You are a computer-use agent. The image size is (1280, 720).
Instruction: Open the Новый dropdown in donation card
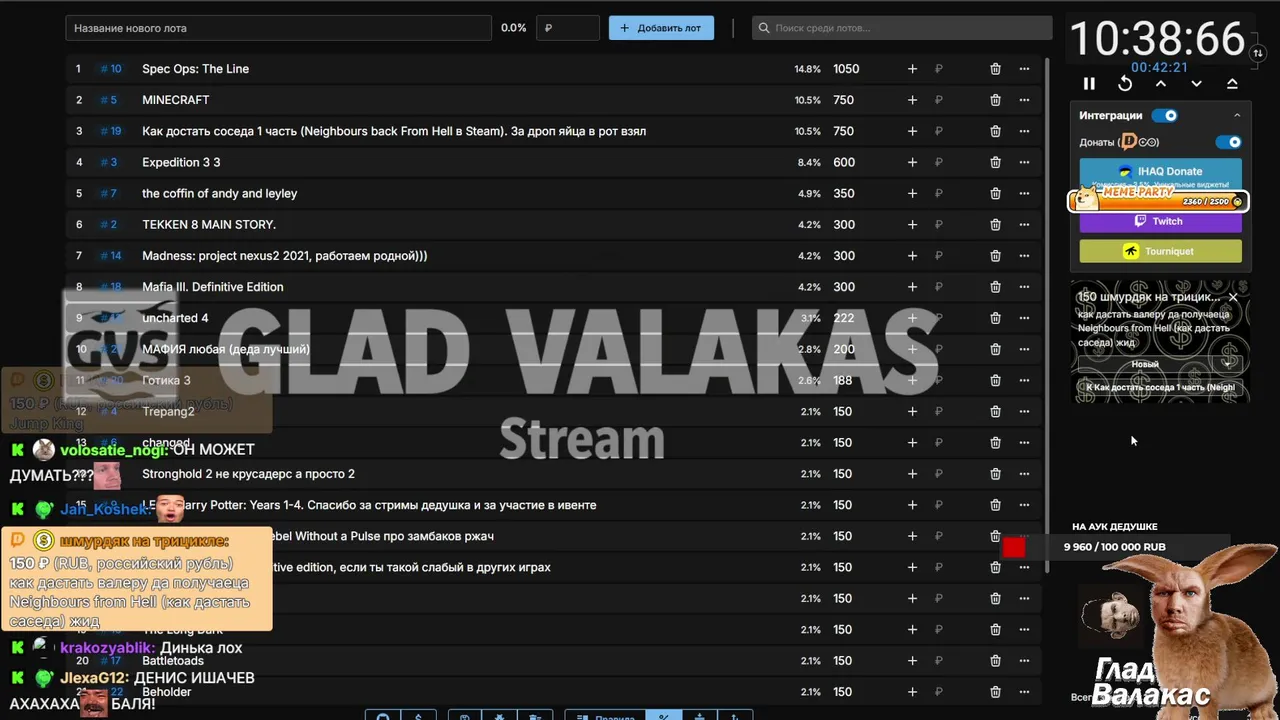[1158, 364]
